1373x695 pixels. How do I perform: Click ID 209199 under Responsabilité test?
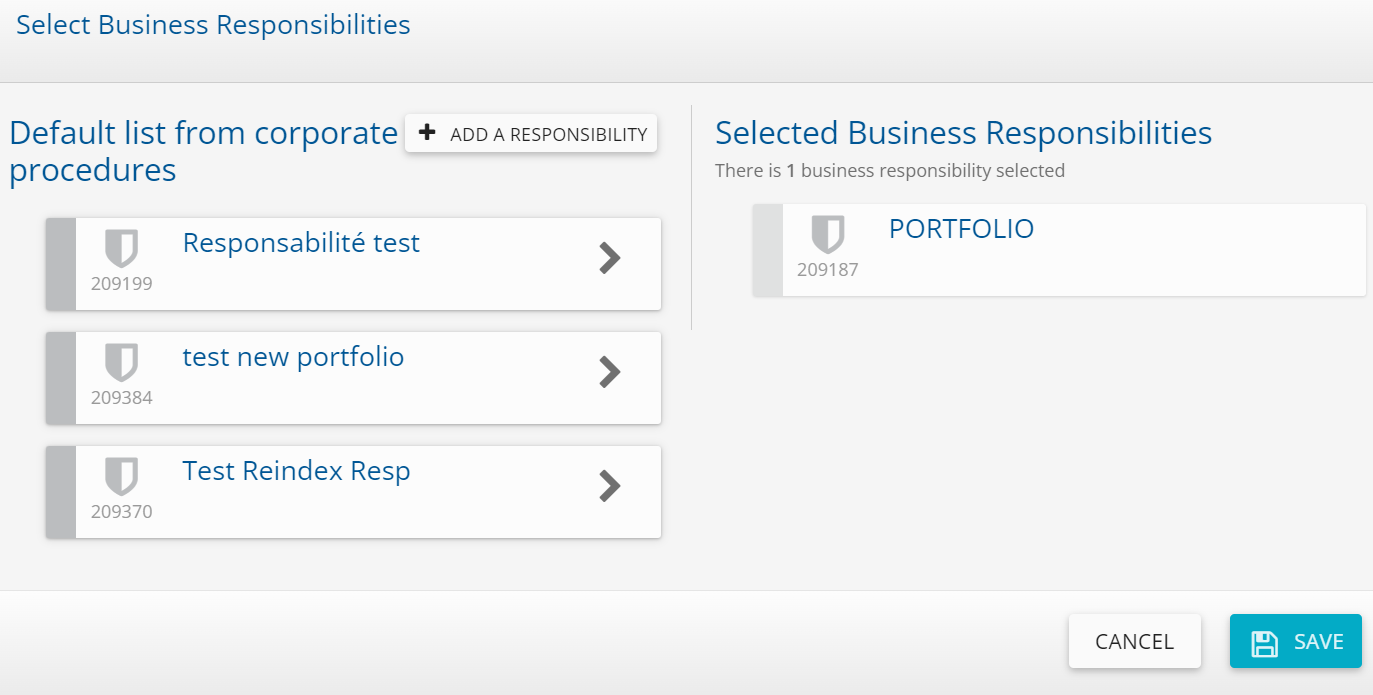[x=122, y=284]
